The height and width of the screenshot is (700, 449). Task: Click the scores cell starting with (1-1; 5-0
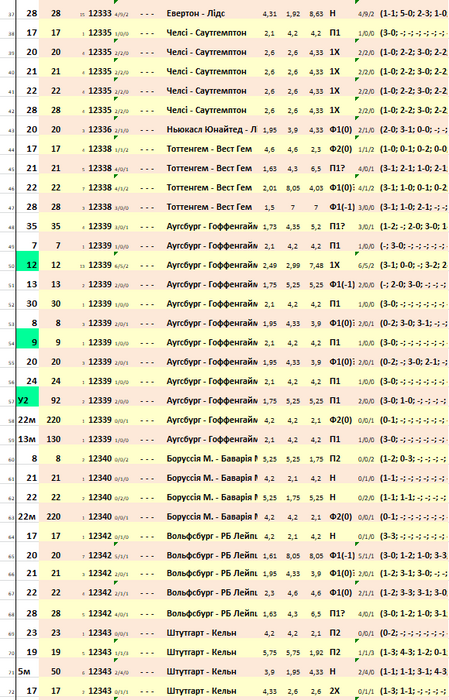click(x=414, y=13)
